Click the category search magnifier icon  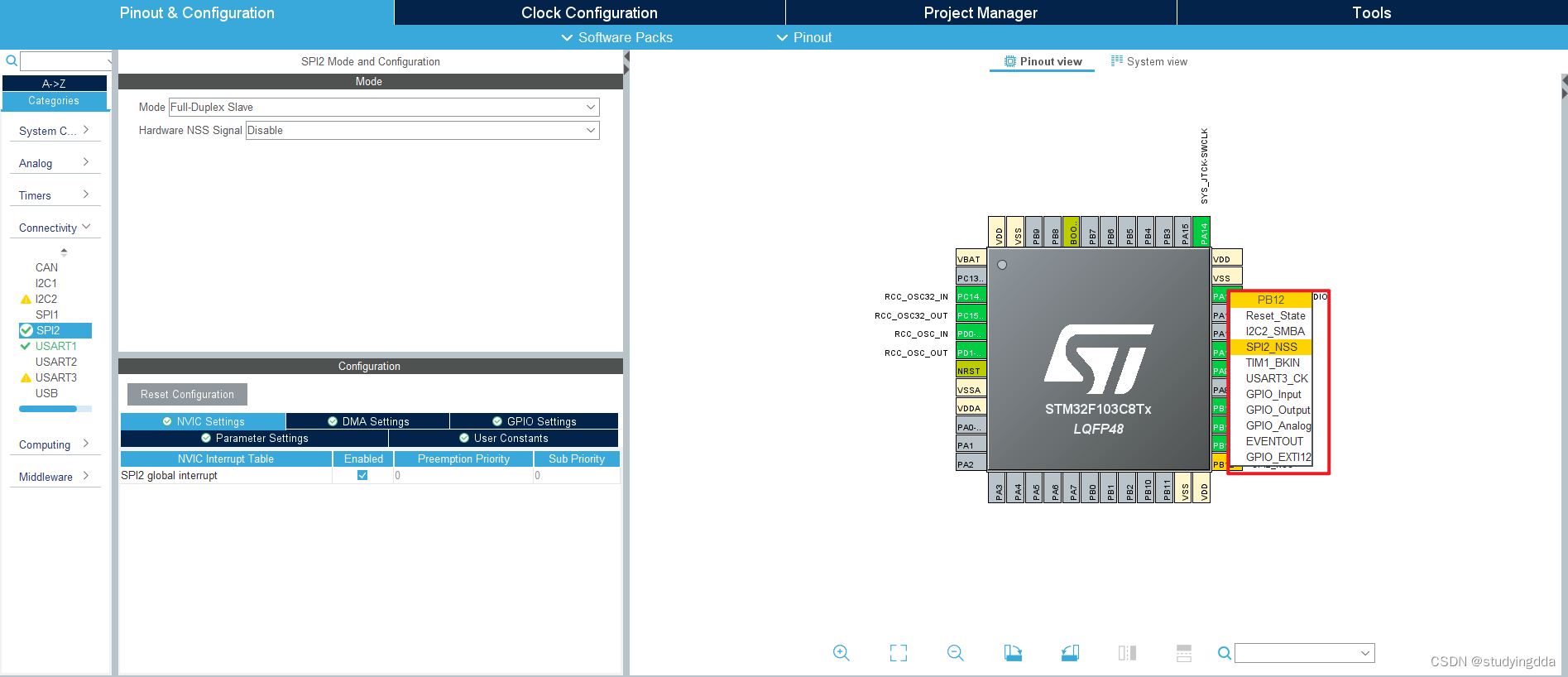pos(12,60)
